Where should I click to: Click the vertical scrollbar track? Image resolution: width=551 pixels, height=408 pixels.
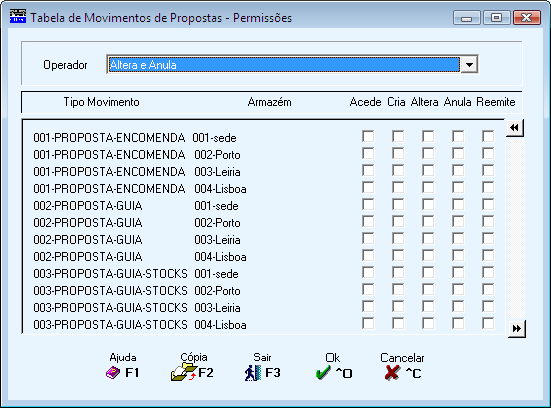coord(516,228)
